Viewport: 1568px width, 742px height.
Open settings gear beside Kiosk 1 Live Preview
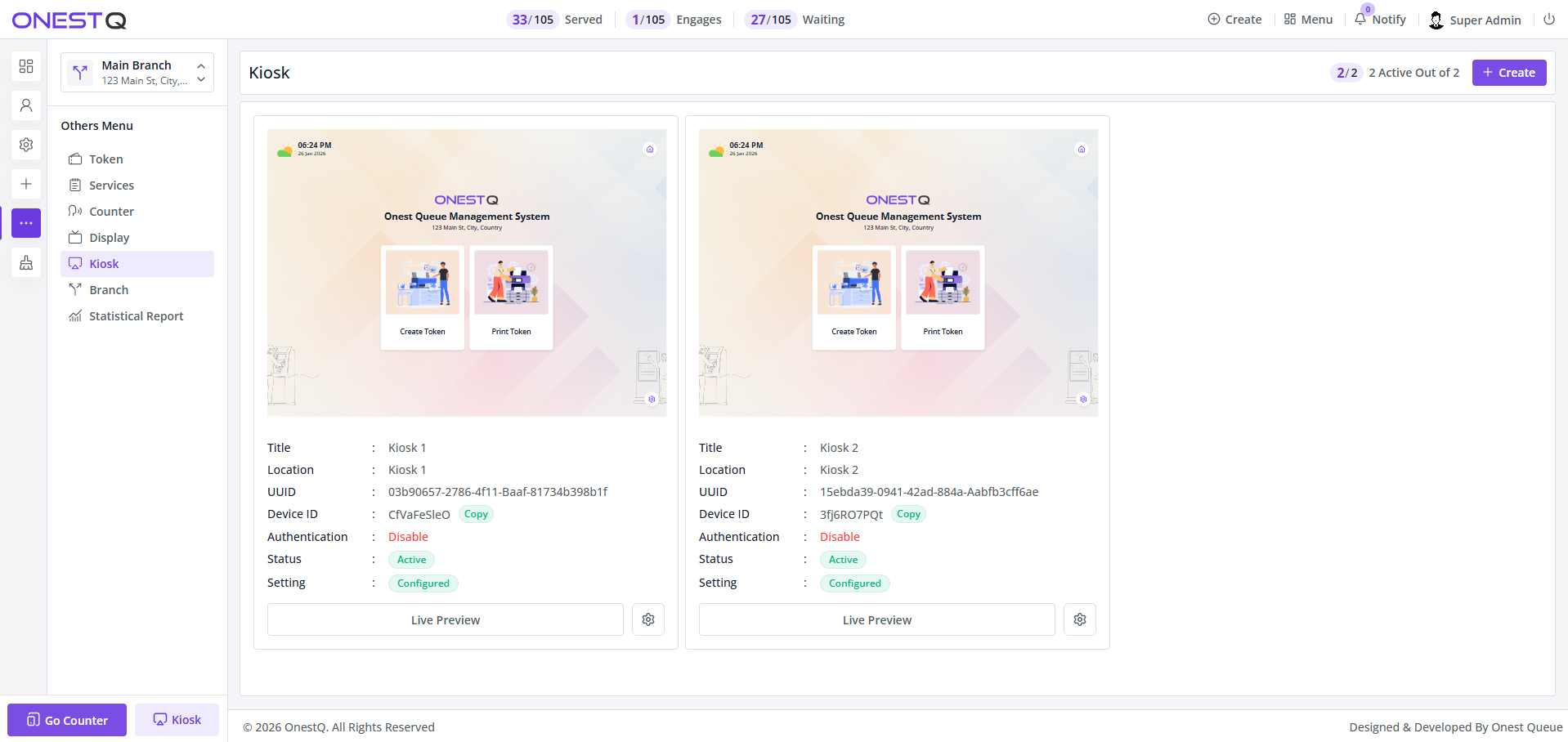click(x=648, y=619)
